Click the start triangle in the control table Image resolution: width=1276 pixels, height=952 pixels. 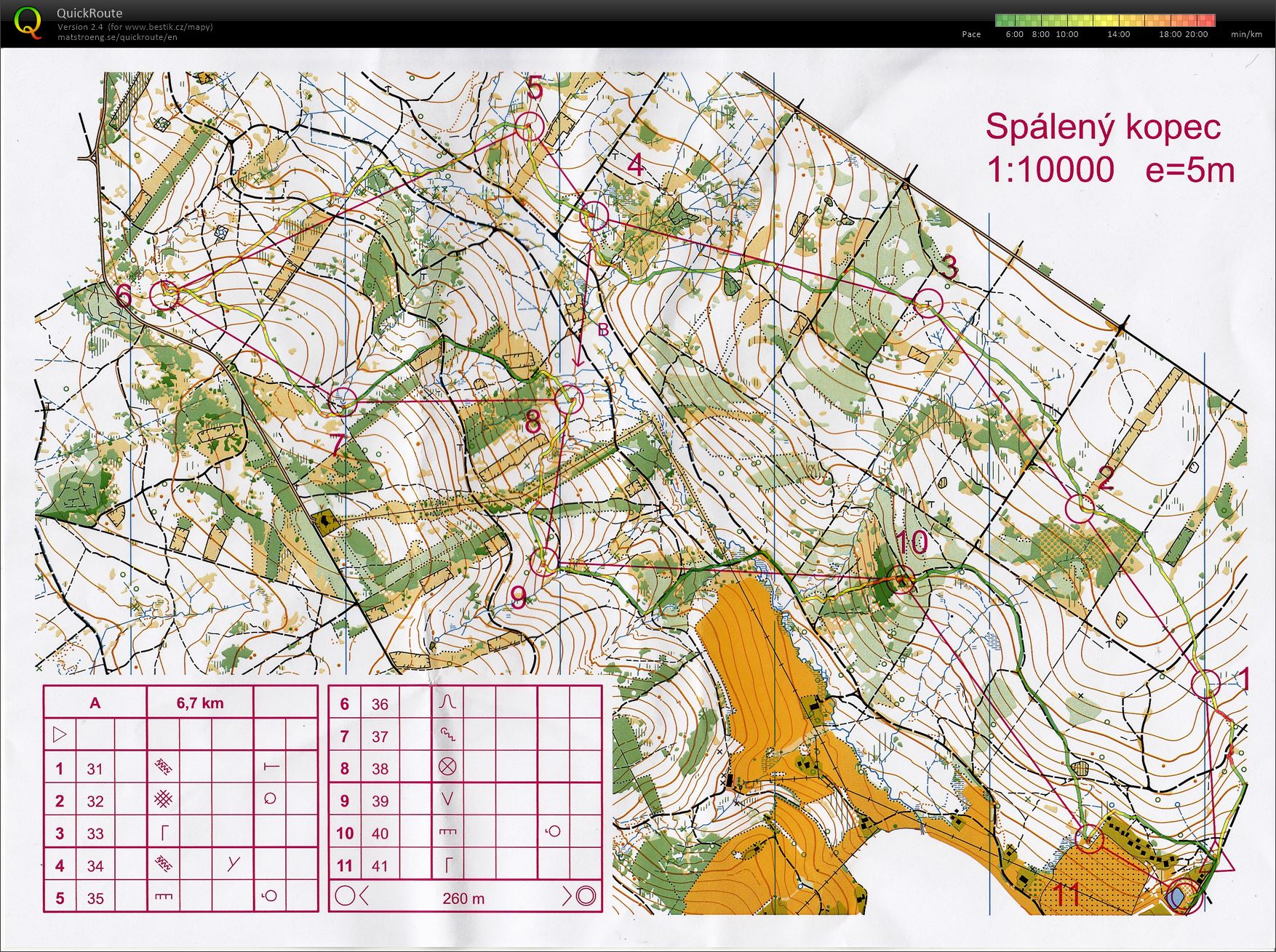(x=60, y=735)
